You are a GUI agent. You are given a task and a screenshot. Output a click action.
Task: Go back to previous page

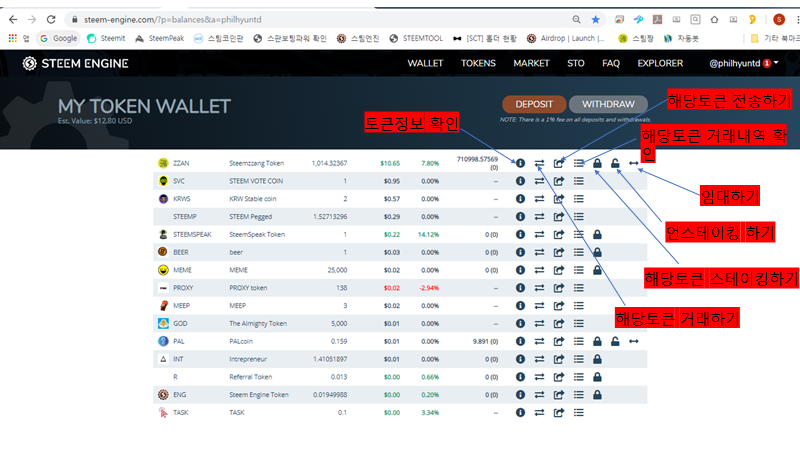pyautogui.click(x=13, y=19)
